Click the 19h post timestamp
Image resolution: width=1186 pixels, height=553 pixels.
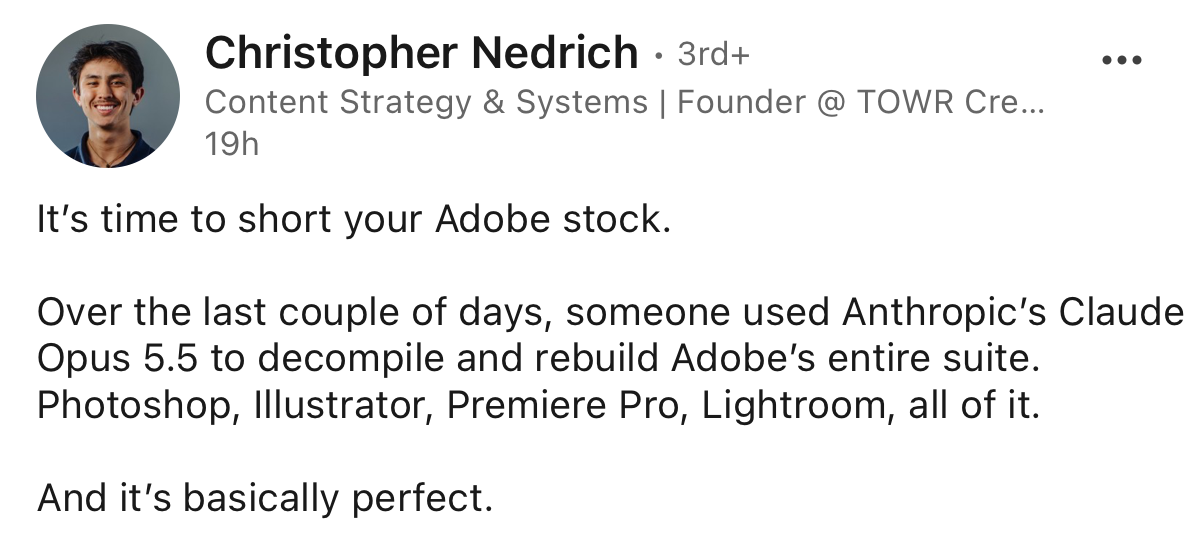coord(231,144)
